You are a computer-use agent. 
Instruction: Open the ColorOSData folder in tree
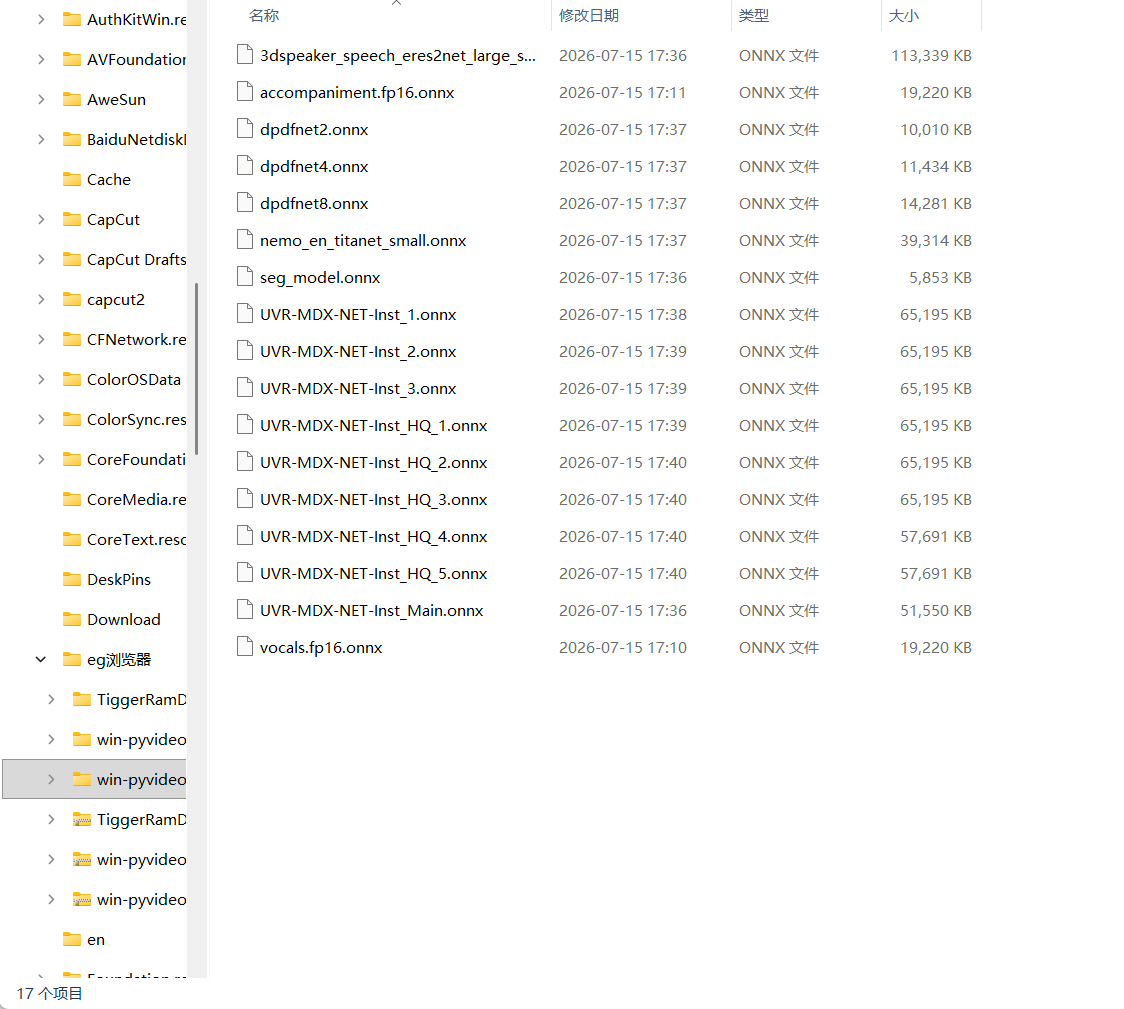point(133,379)
